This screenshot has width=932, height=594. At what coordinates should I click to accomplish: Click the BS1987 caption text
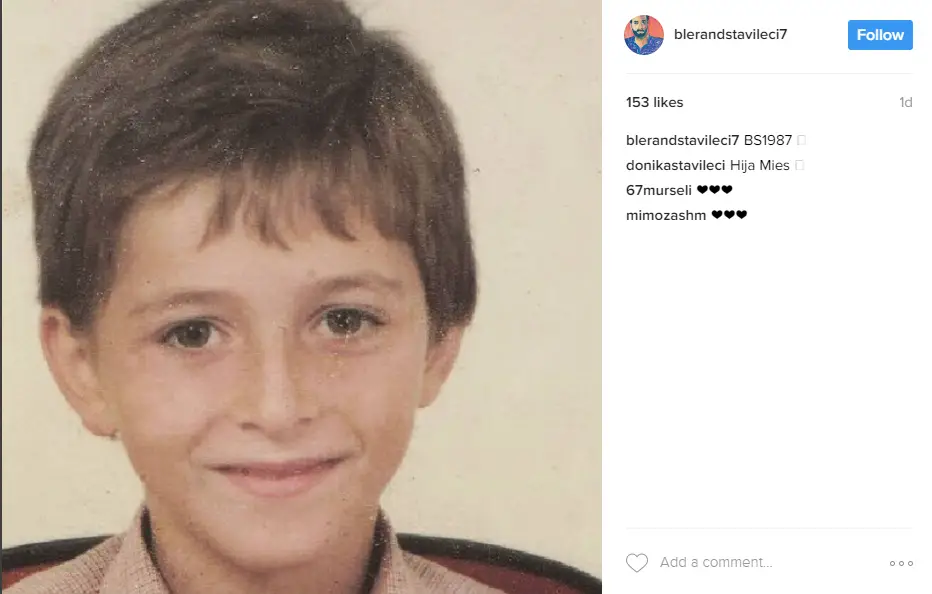[768, 140]
